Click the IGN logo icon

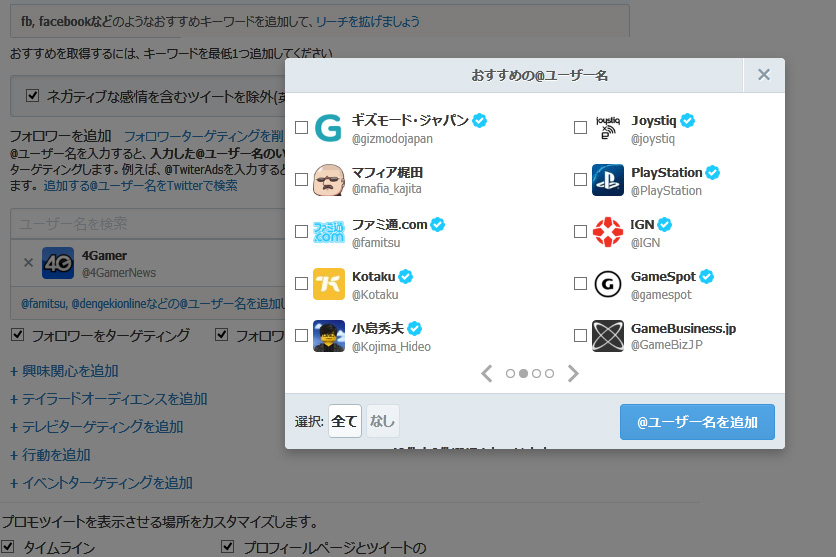(x=608, y=232)
